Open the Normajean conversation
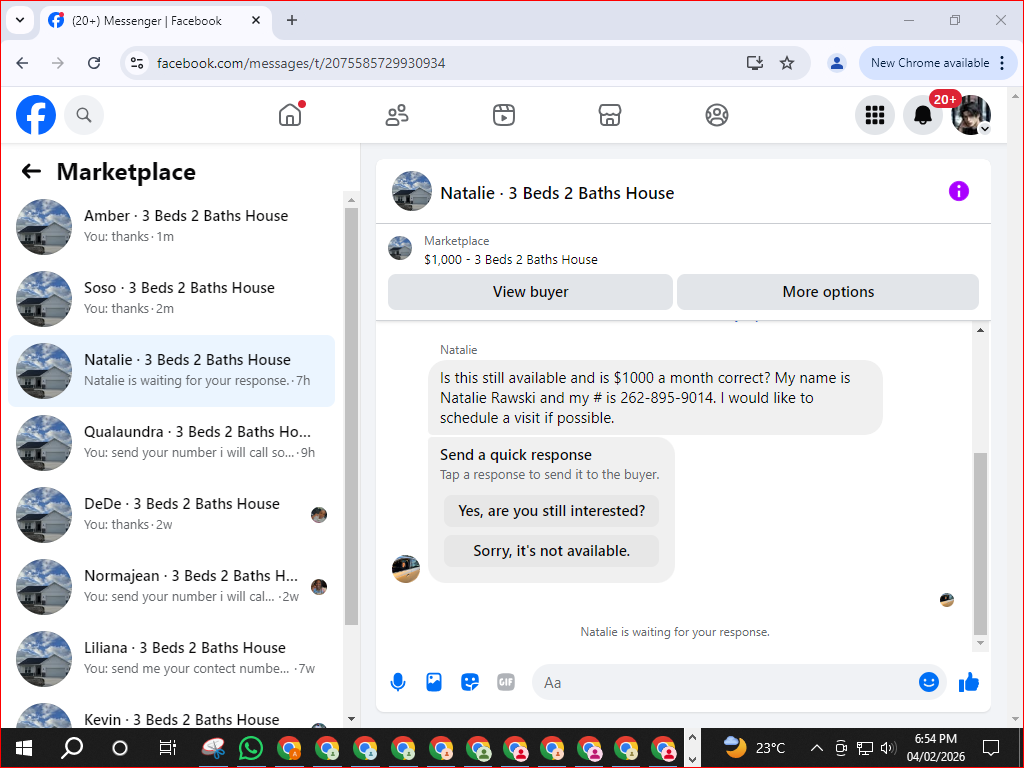Screen dimensions: 1024x768 tap(172, 586)
